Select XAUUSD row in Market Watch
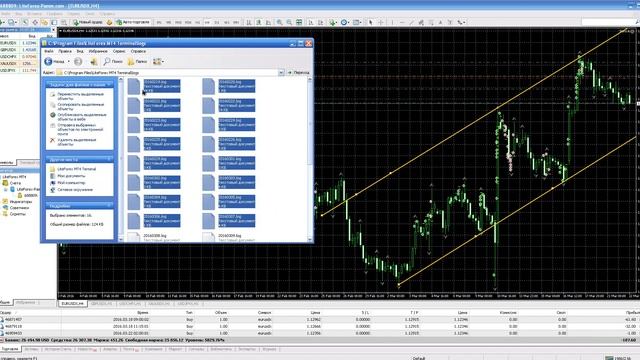Screen dimensions: 640x360 click(x=20, y=64)
